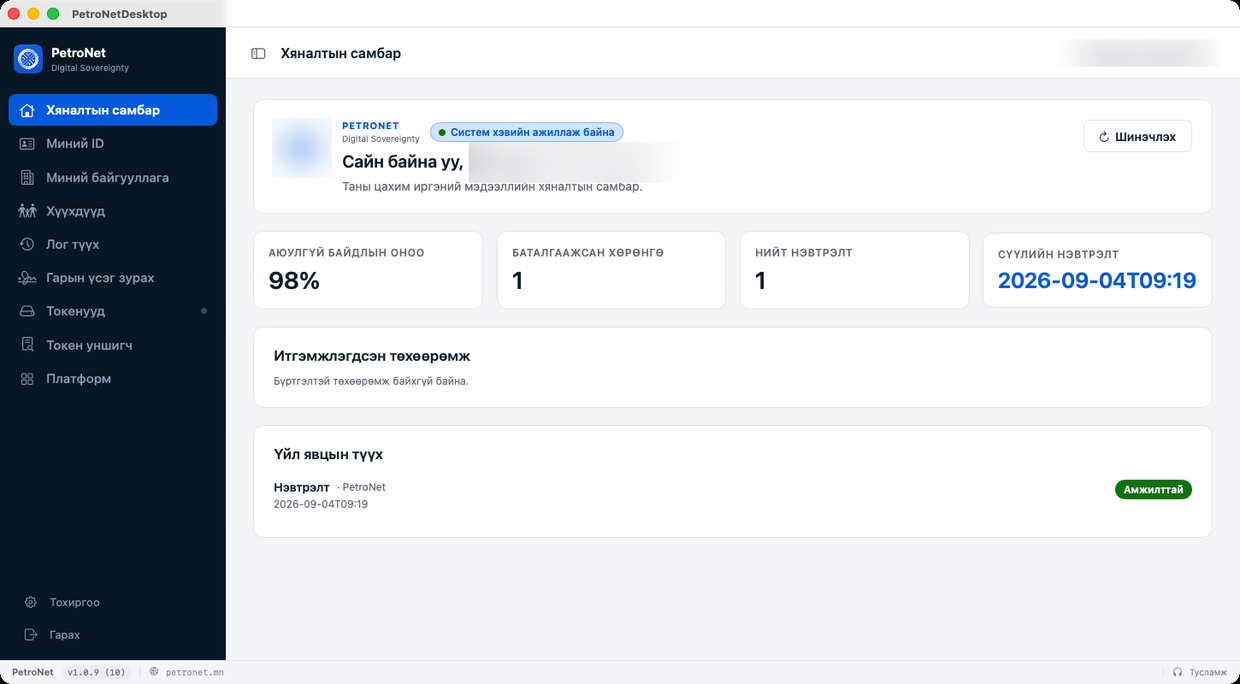Viewport: 1240px width, 684px height.
Task: Click the headset icon for Тусламж
Action: [x=1177, y=672]
